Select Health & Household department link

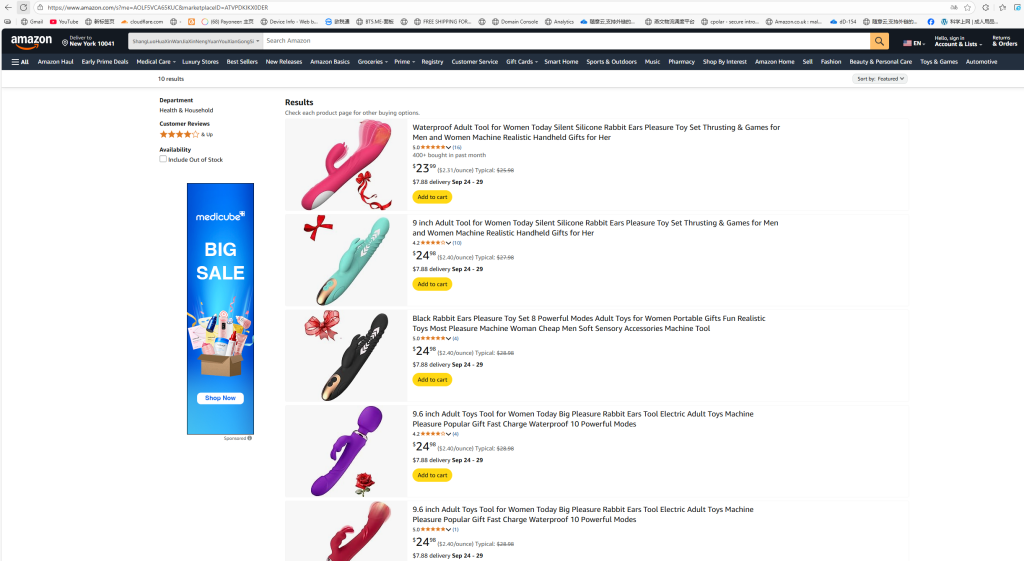coord(186,110)
